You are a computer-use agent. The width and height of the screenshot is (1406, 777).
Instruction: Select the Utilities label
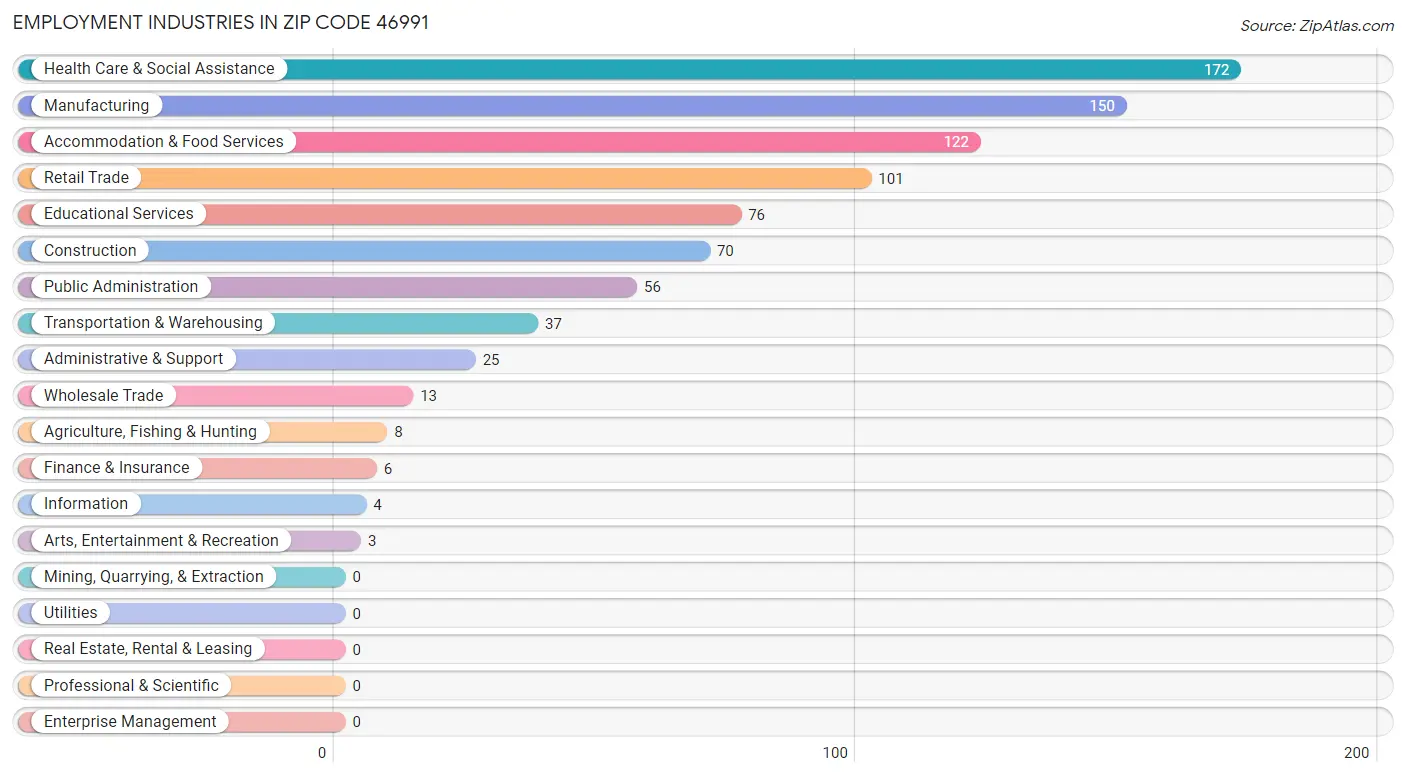tap(71, 612)
